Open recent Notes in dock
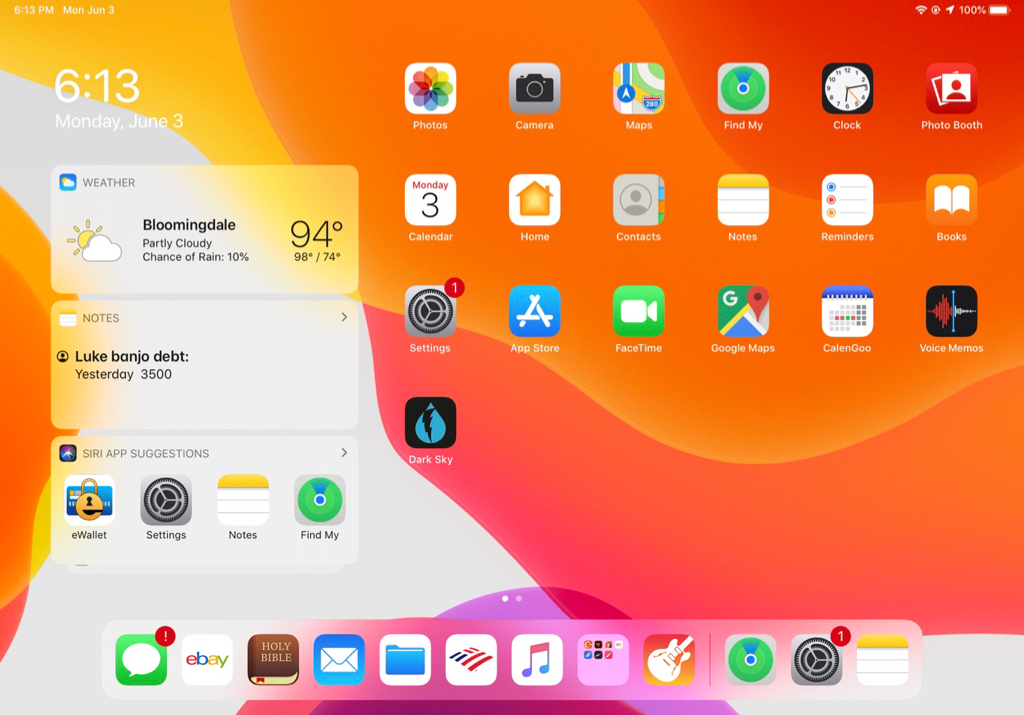 point(882,659)
